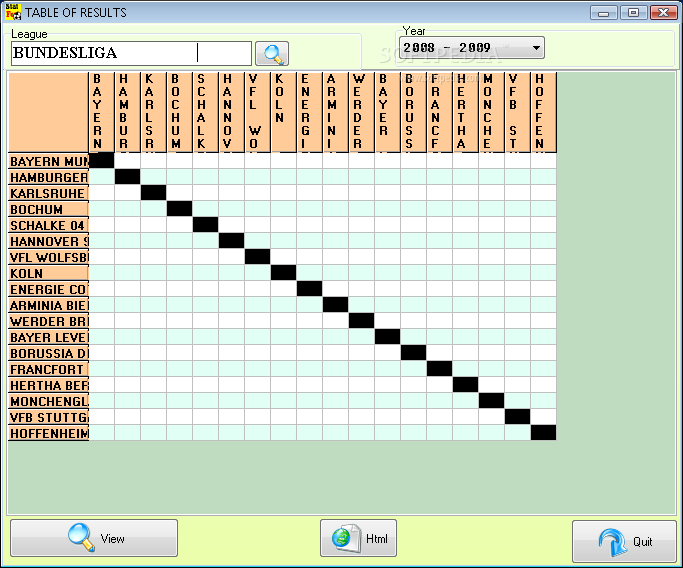
Task: Click the vertical BAYER column header
Action: [x=387, y=112]
